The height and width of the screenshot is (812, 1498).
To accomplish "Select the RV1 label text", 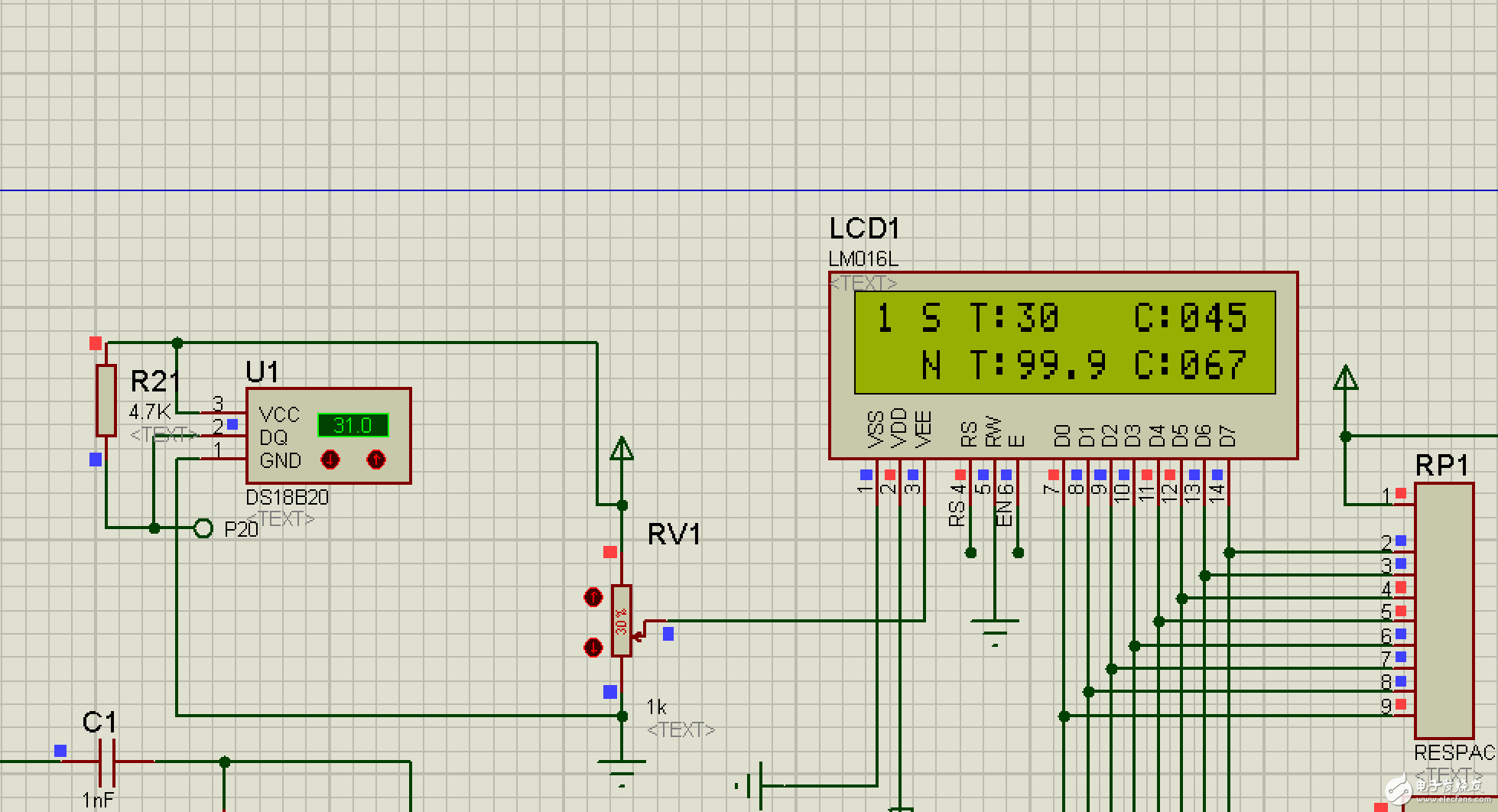I will (x=674, y=534).
